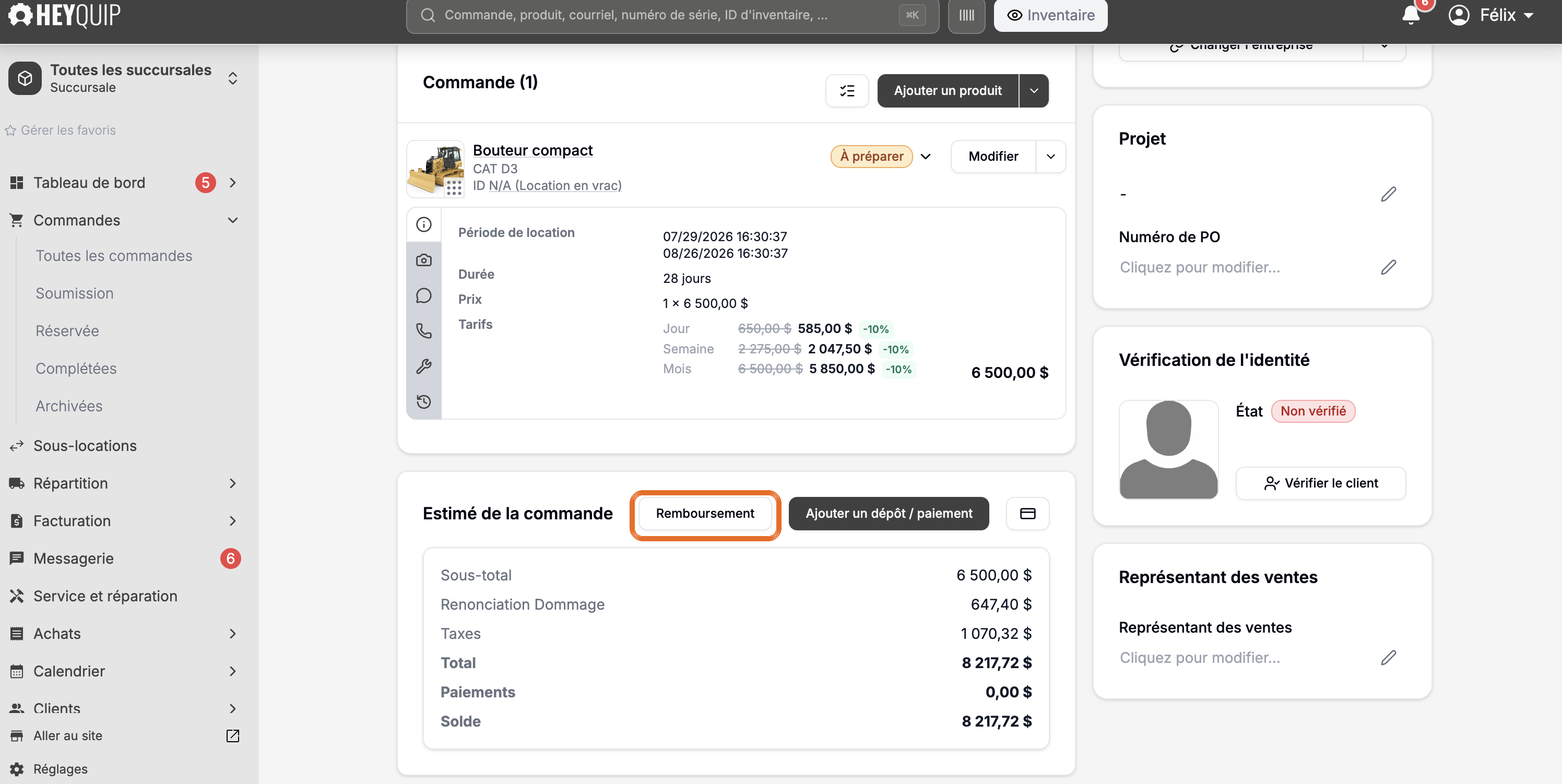Collapse the Commandes menu
This screenshot has width=1562, height=784.
tap(233, 220)
